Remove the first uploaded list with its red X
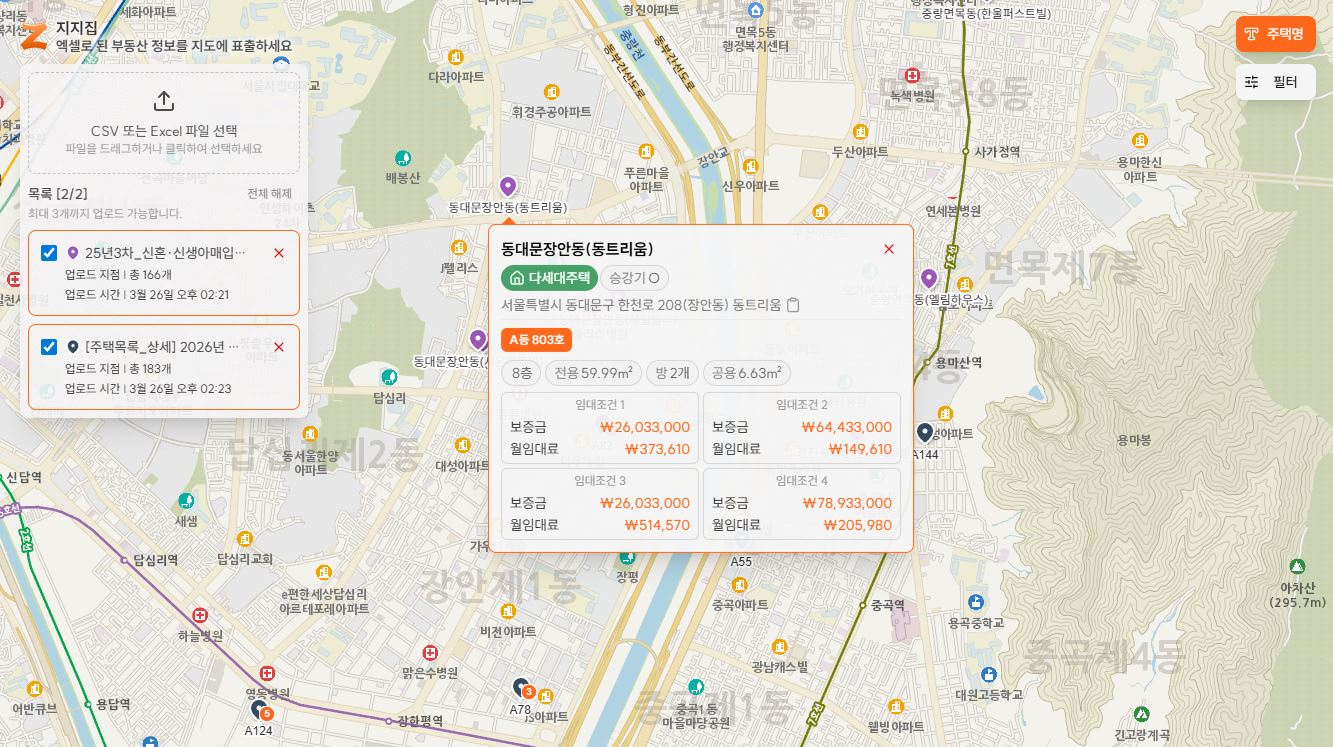 (x=279, y=253)
